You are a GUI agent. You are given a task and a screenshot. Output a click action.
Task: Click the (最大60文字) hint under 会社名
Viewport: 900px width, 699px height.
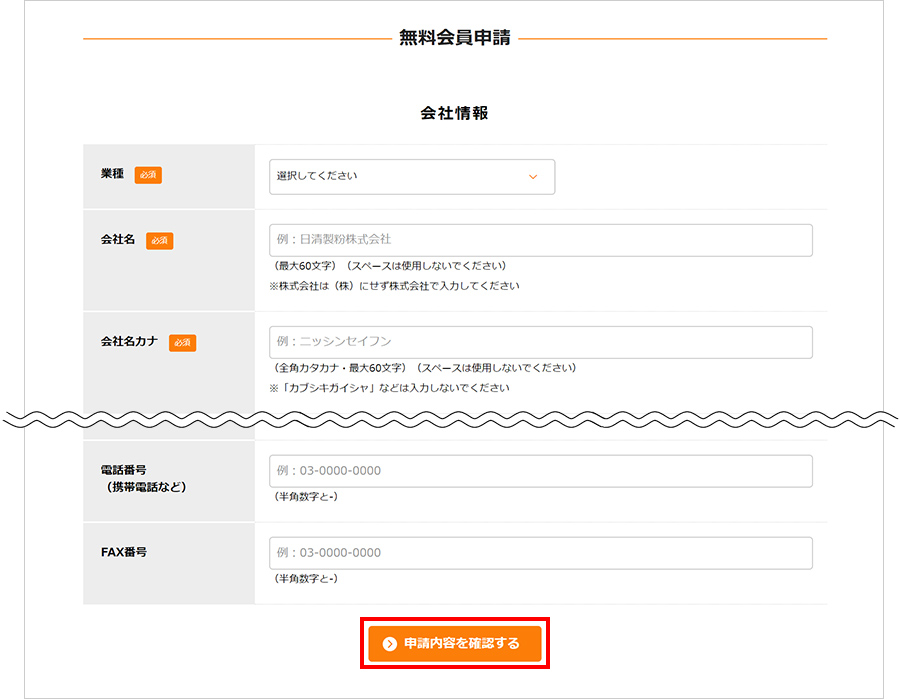[x=305, y=266]
